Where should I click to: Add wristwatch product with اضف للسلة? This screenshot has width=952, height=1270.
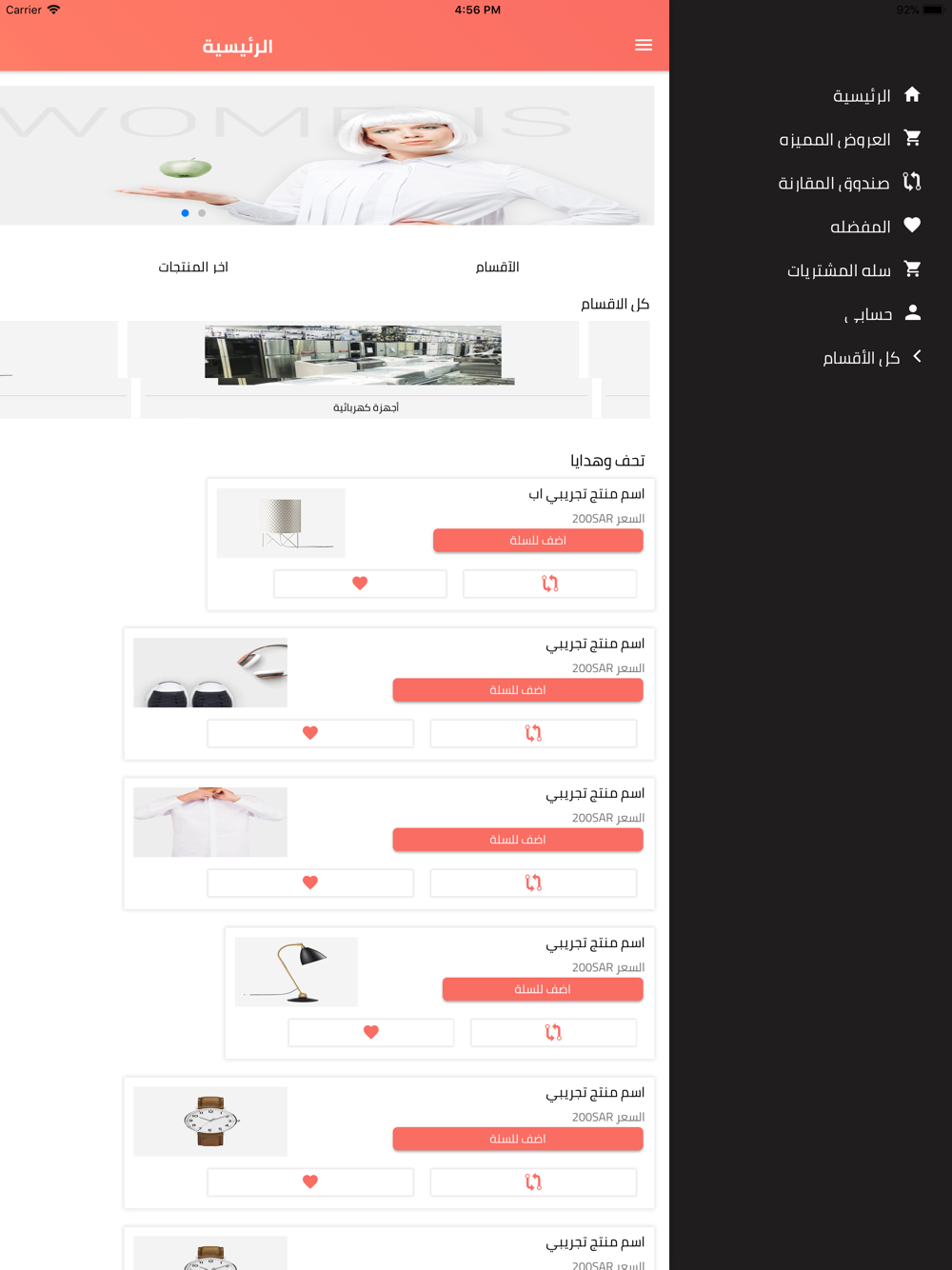coord(518,1139)
